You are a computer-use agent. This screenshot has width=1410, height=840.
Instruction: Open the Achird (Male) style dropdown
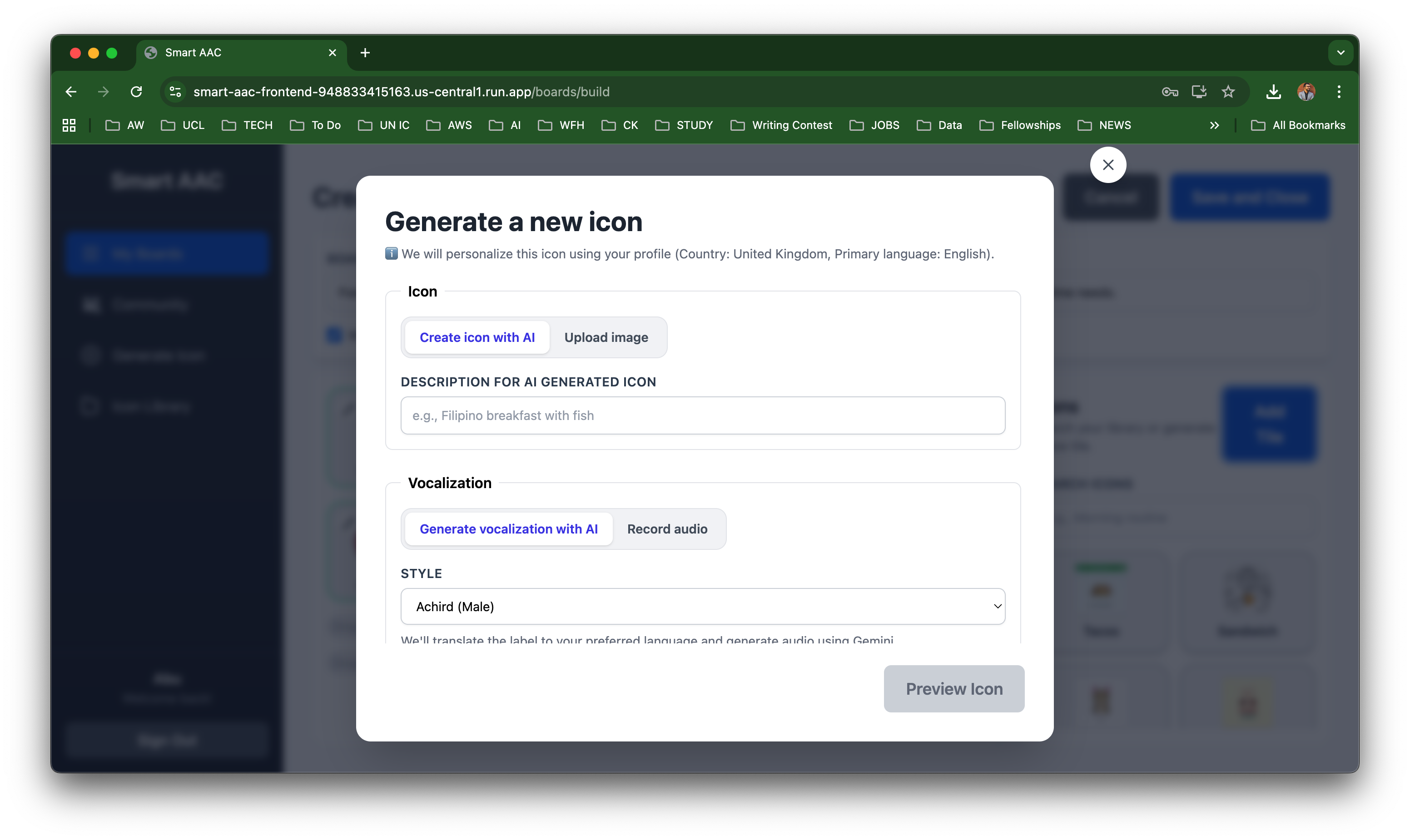tap(703, 606)
